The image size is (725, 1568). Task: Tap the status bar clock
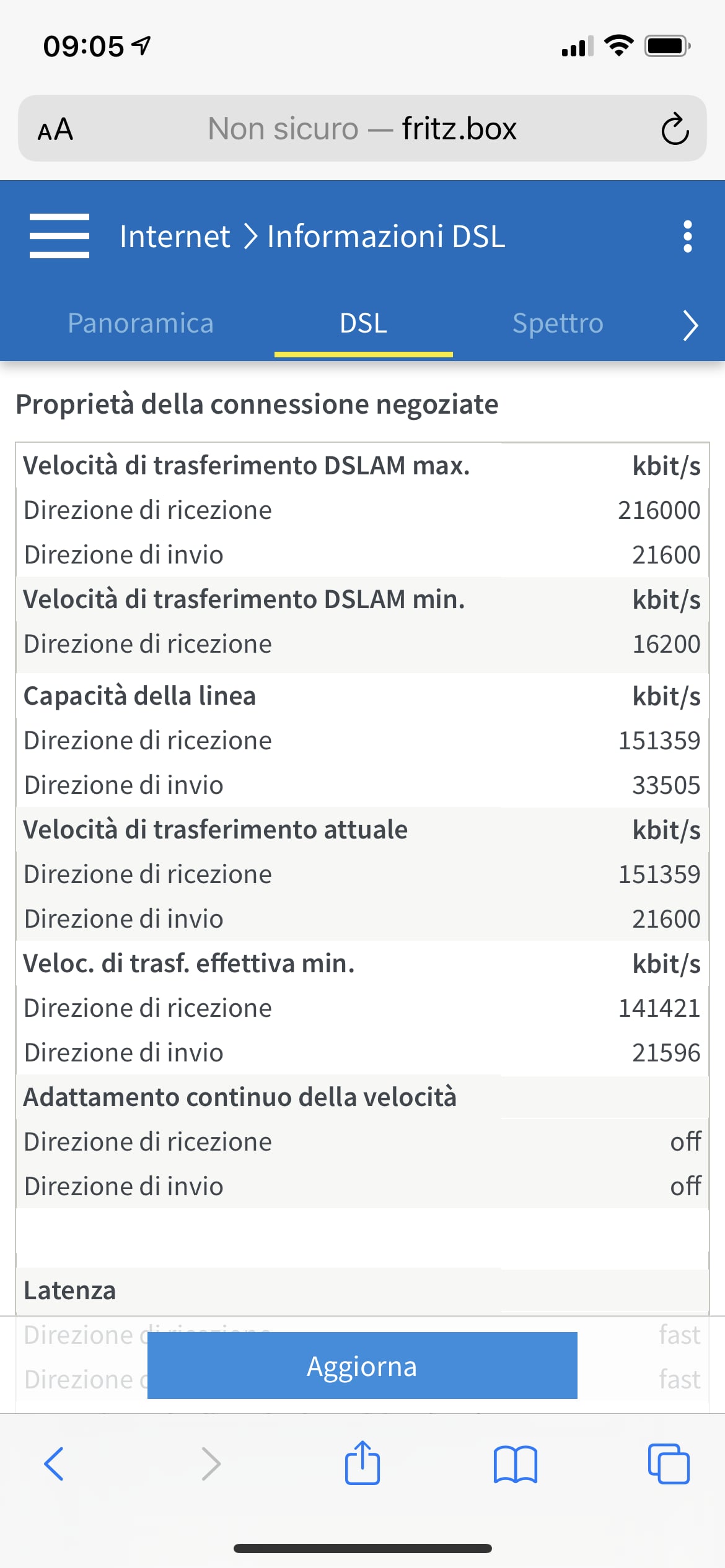click(84, 46)
